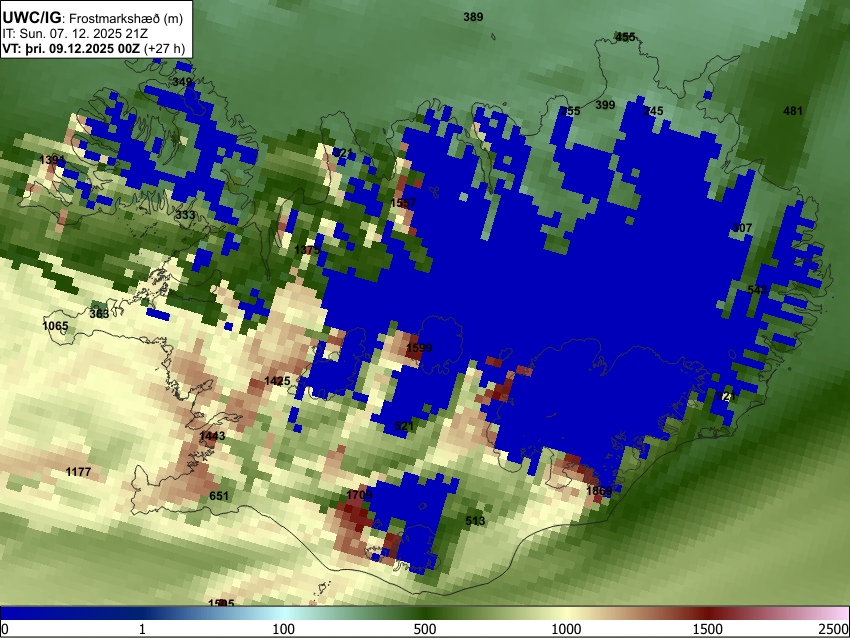Viewport: 850px width, 638px height.
Task: Click the '1391' value on the map
Action: pyautogui.click(x=53, y=160)
